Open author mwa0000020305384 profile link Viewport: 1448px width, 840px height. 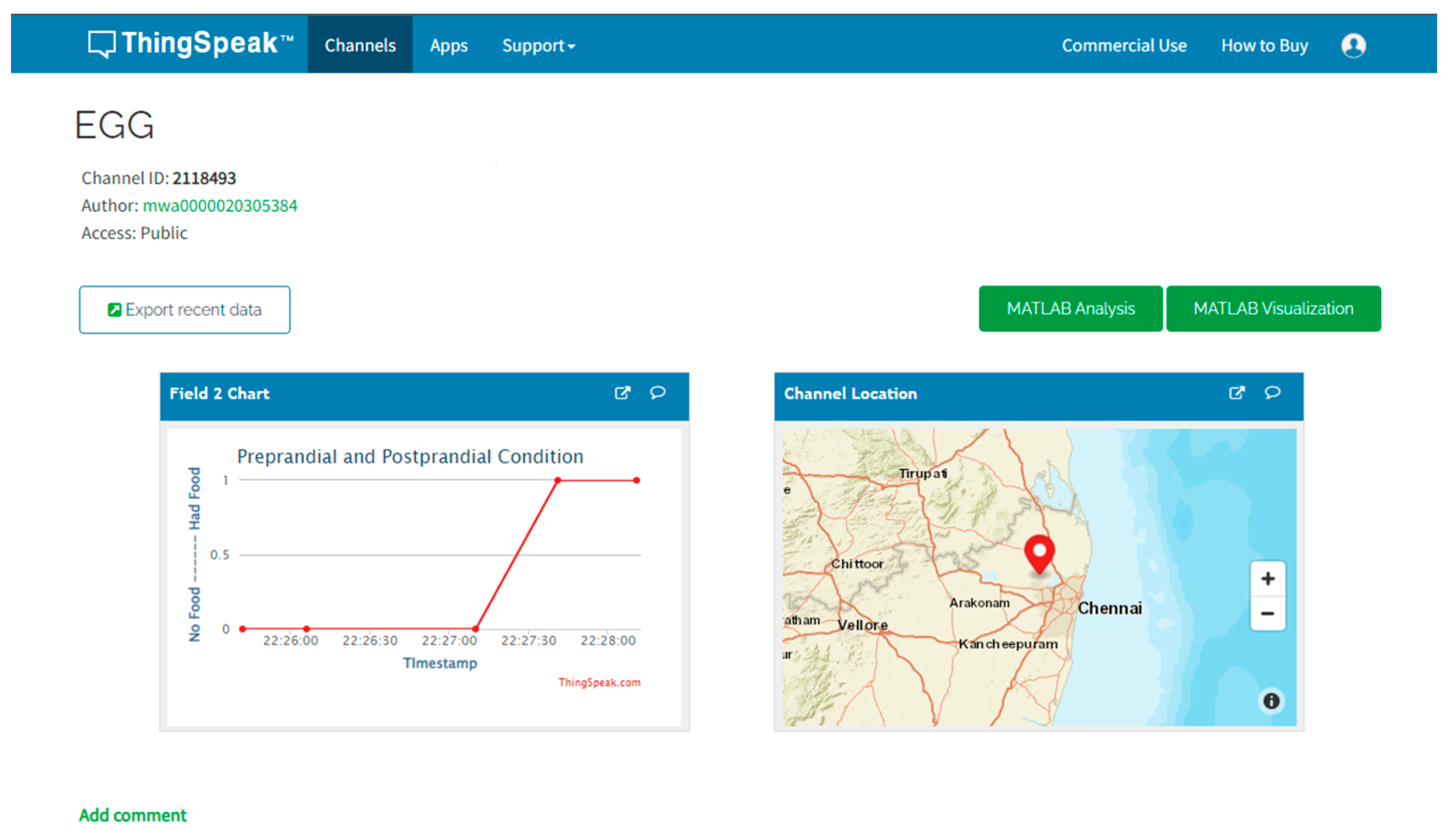pyautogui.click(x=220, y=205)
